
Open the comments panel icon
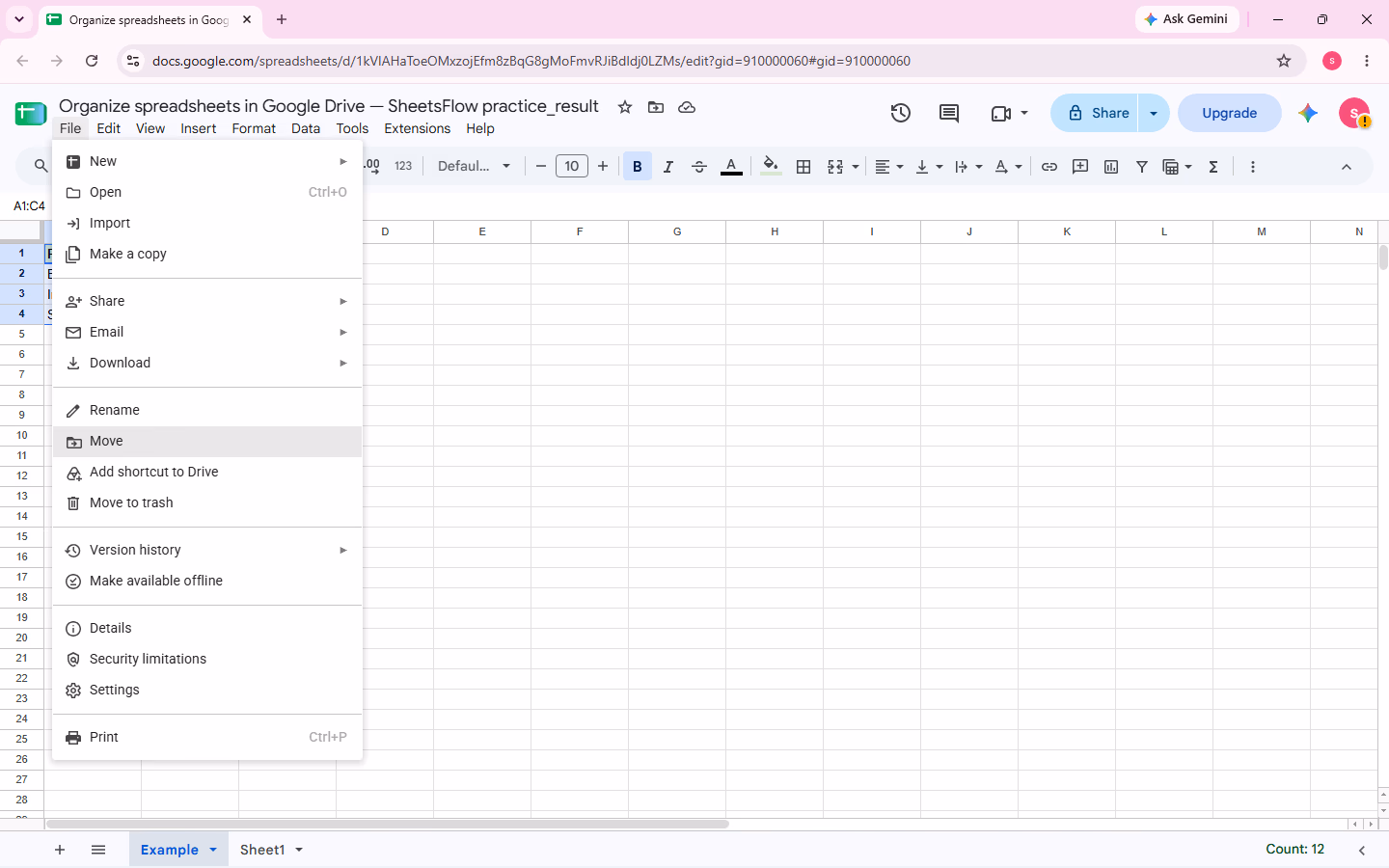click(x=949, y=113)
